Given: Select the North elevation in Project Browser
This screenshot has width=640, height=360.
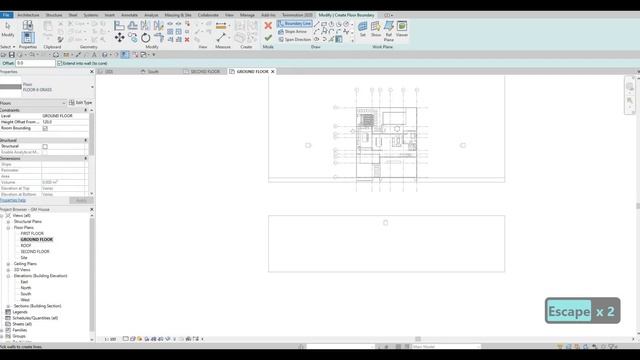Looking at the screenshot, I should (x=26, y=288).
